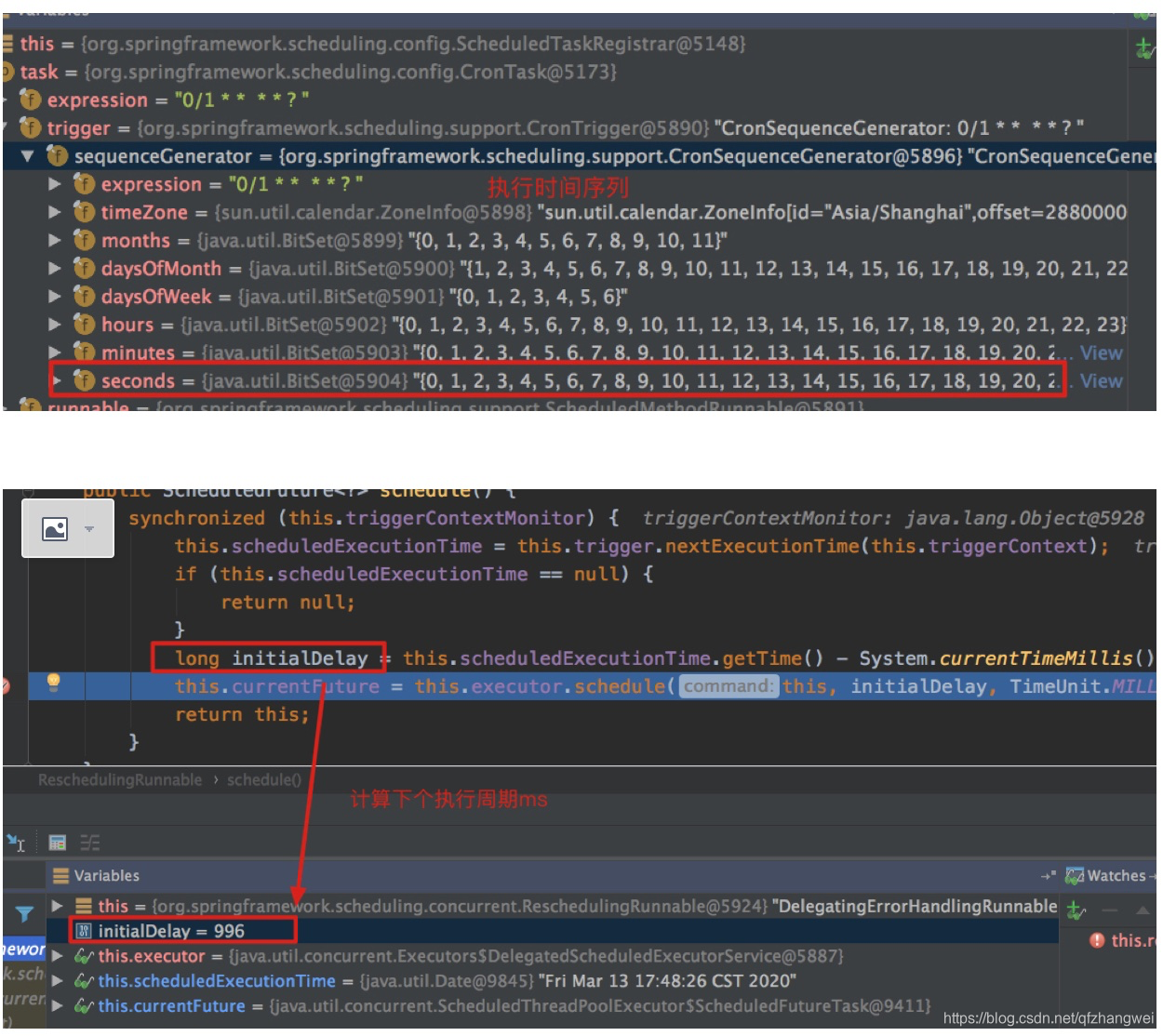Viewport: 1163px width, 1036px height.
Task: Add a new watch with the green plus icon
Action: [x=1073, y=910]
